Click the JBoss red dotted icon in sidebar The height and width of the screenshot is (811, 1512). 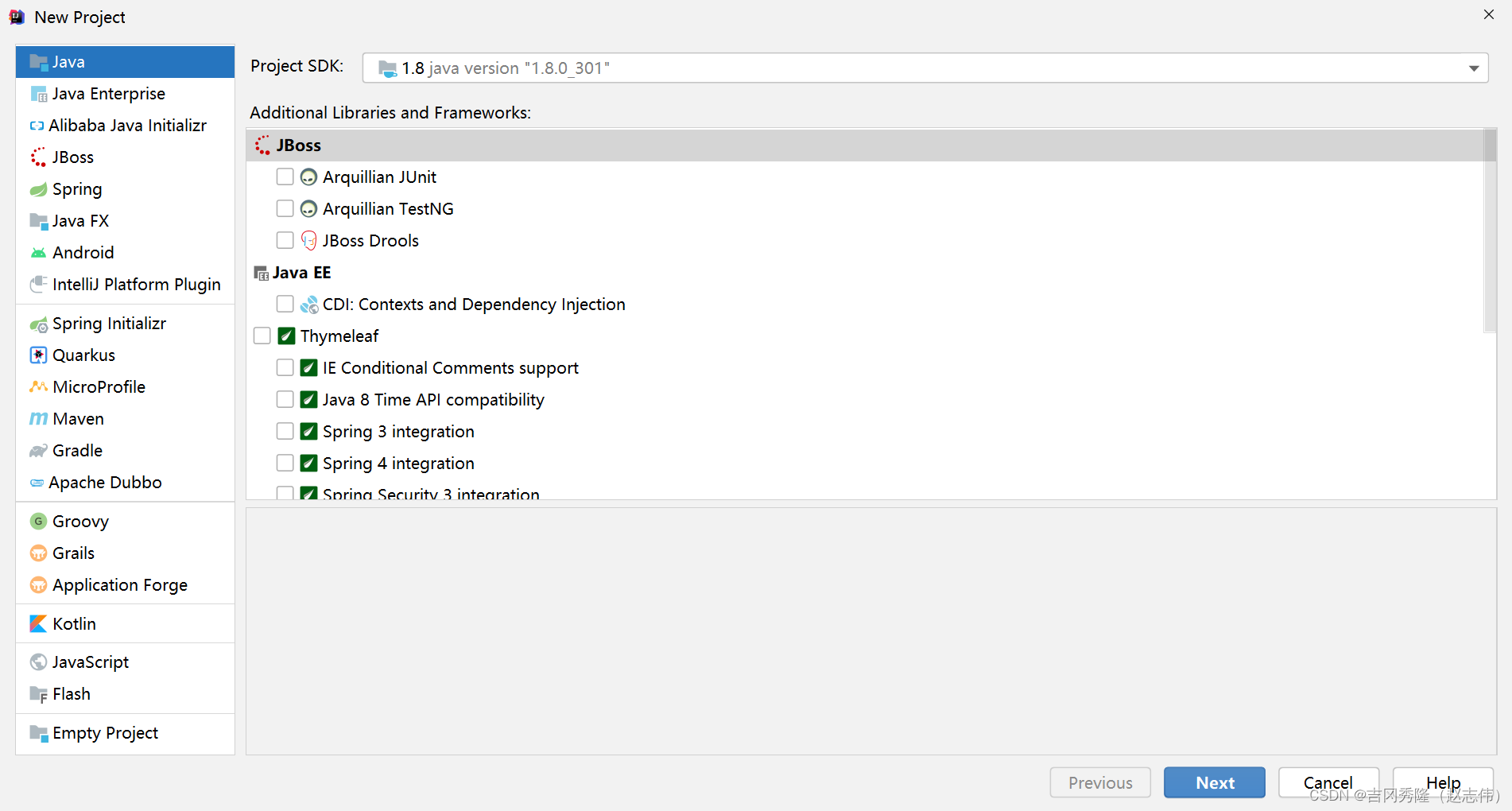[38, 157]
